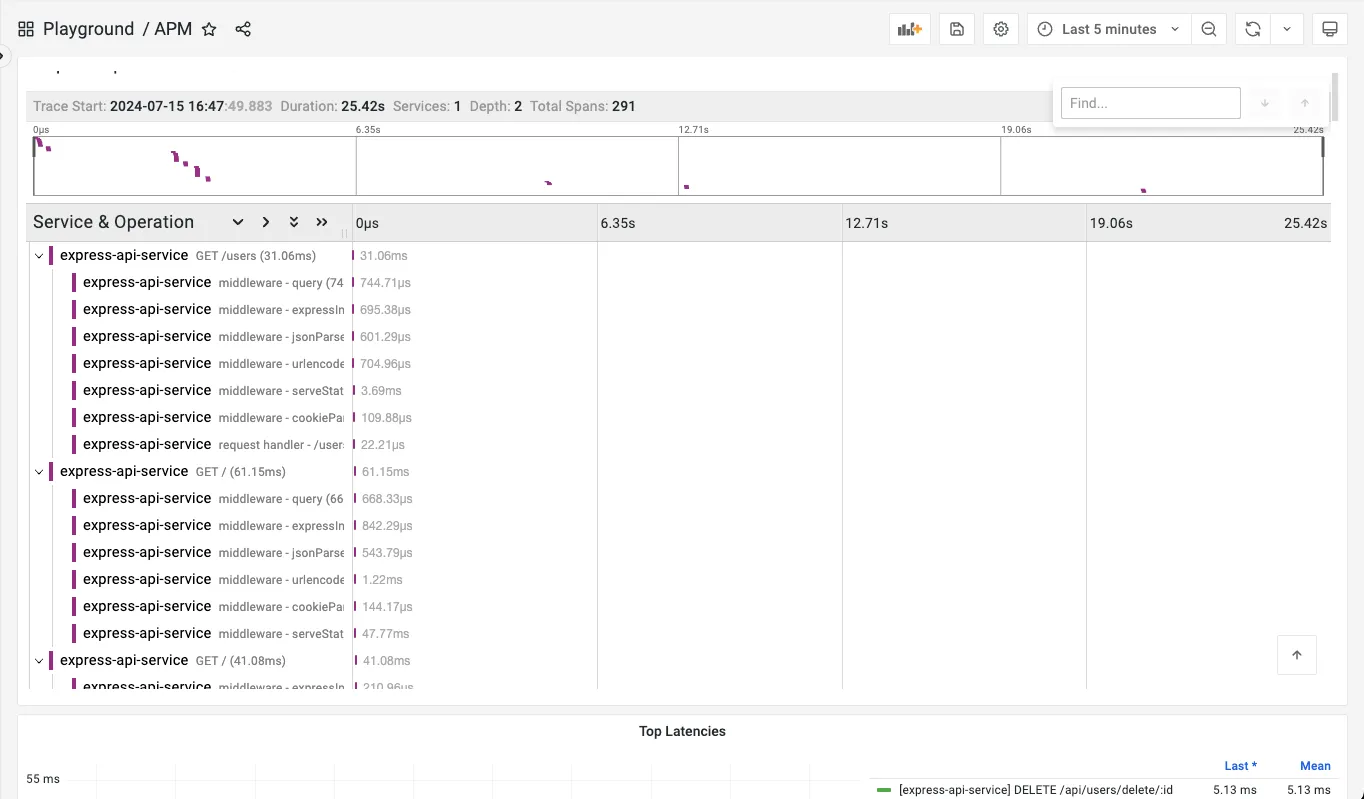Click in the Find search field

click(x=1150, y=103)
